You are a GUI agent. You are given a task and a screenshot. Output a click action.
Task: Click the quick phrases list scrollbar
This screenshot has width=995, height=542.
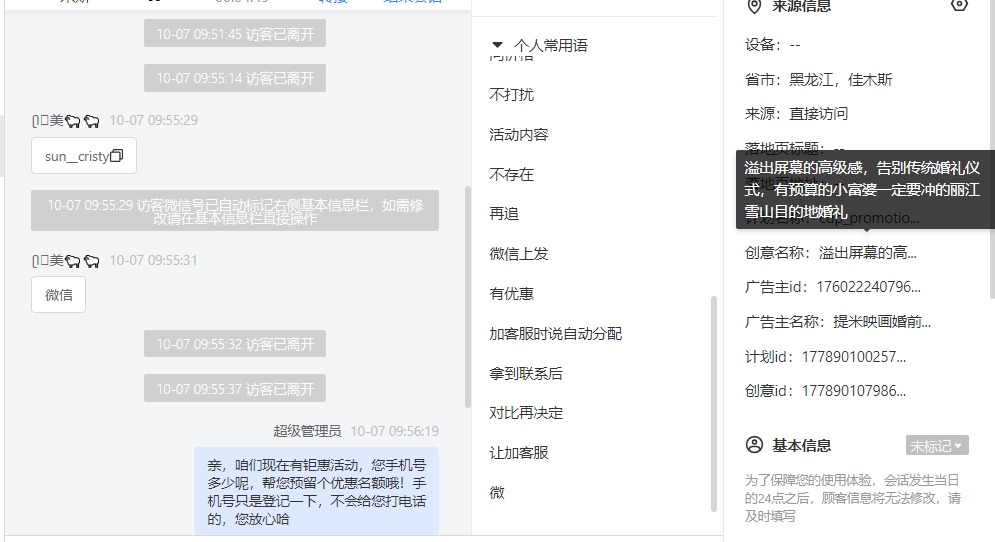714,404
